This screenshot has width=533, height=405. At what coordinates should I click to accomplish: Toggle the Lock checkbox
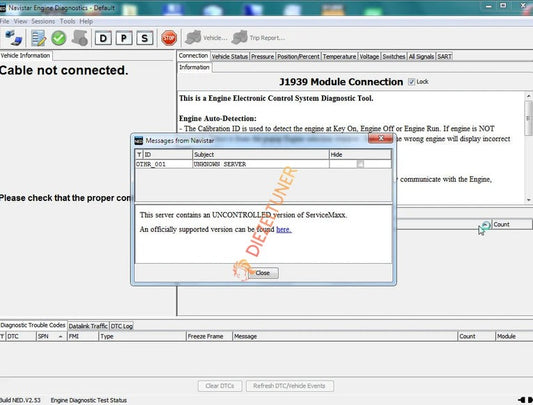click(x=411, y=82)
